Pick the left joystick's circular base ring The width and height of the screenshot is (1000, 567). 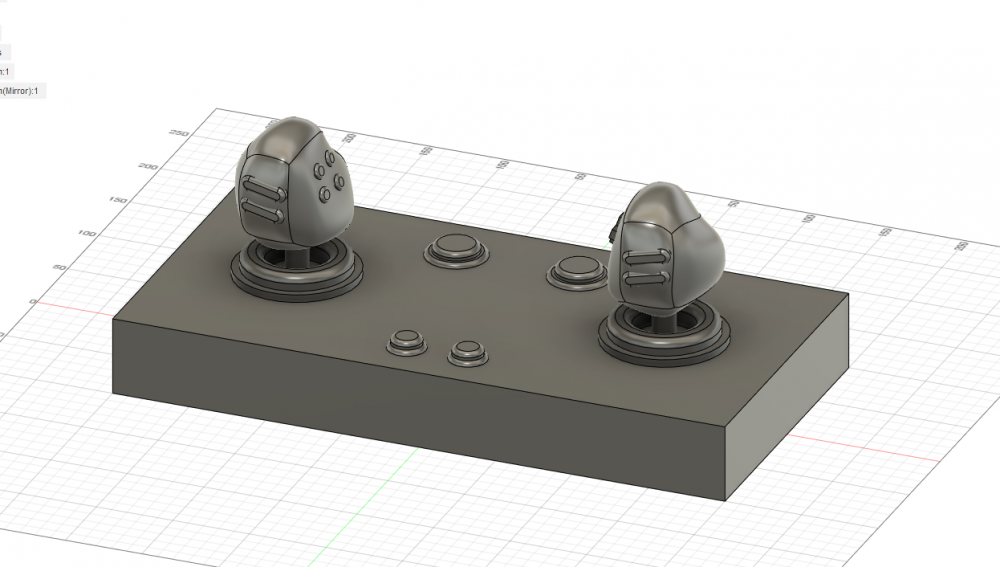[x=297, y=271]
